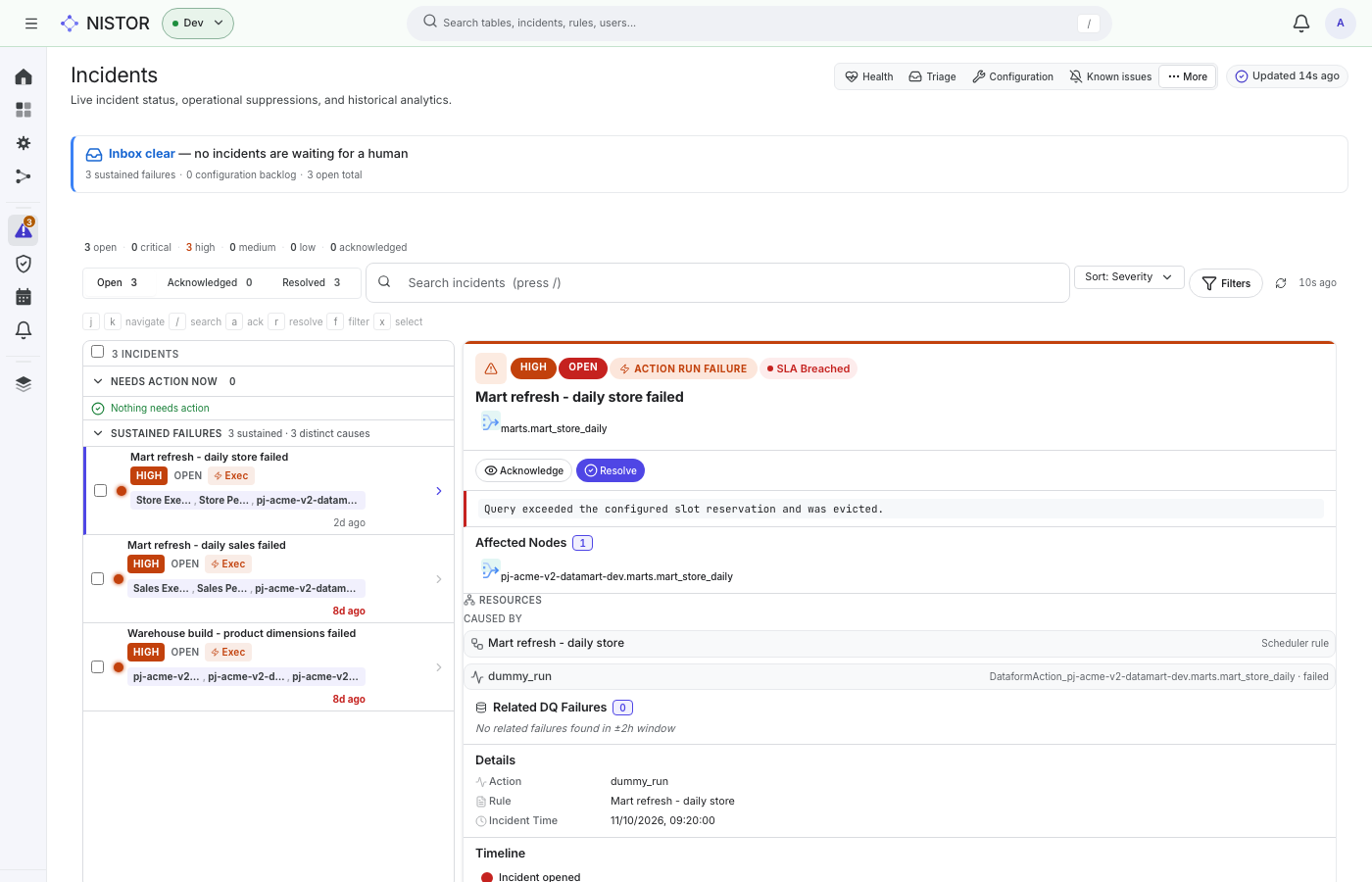This screenshot has height=882, width=1372.
Task: Open Incidents alert icon in sidebar
Action: click(24, 230)
